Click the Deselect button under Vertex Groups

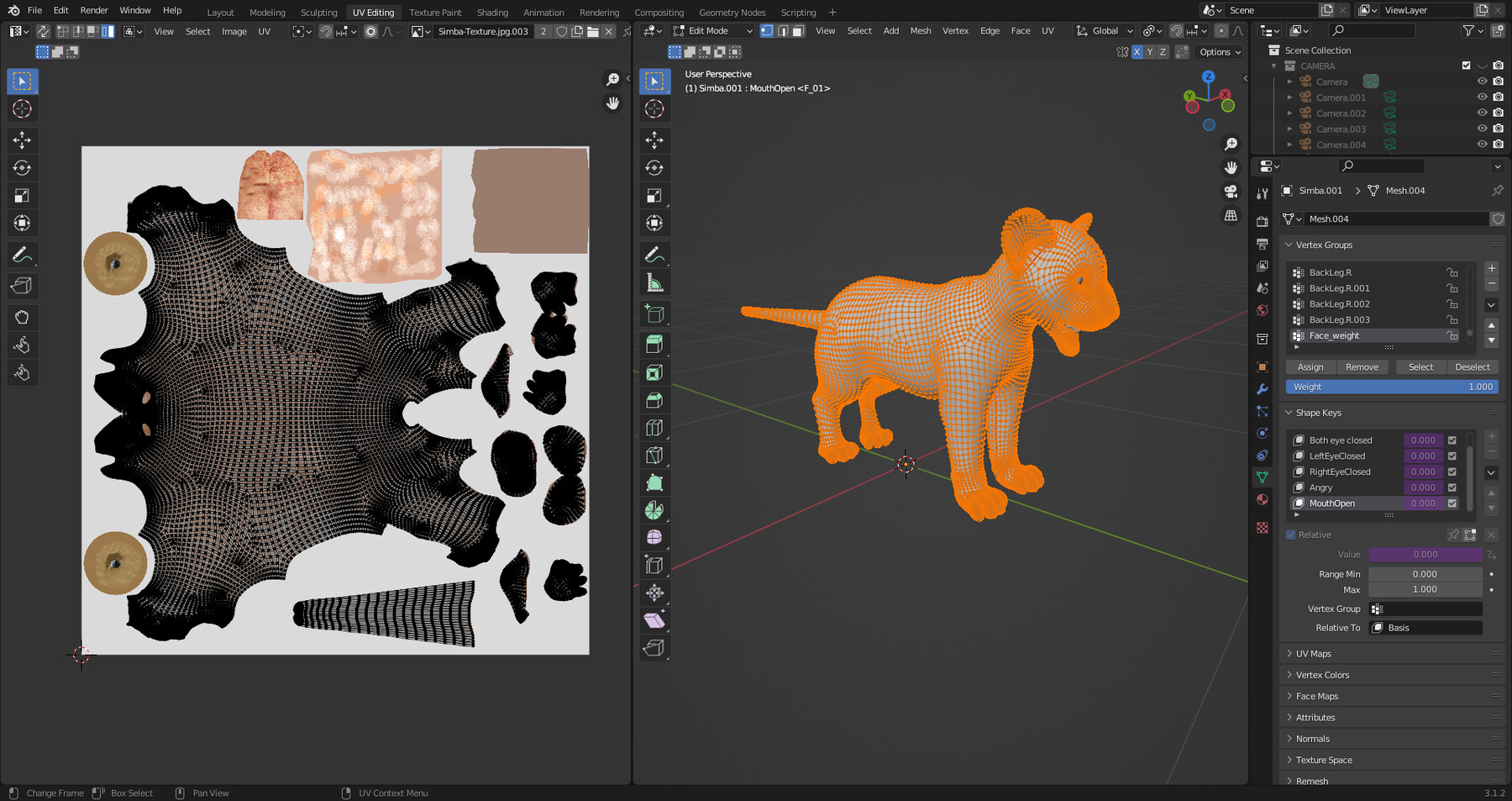1473,366
